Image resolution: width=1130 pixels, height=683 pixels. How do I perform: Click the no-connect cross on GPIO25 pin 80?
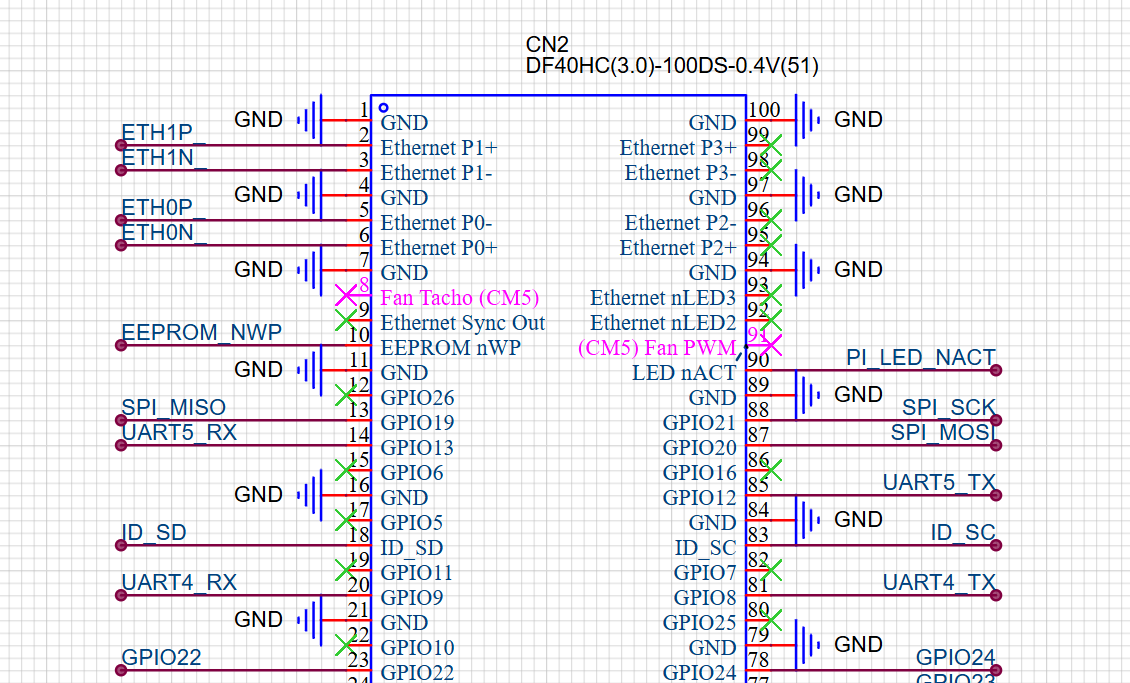[771, 620]
